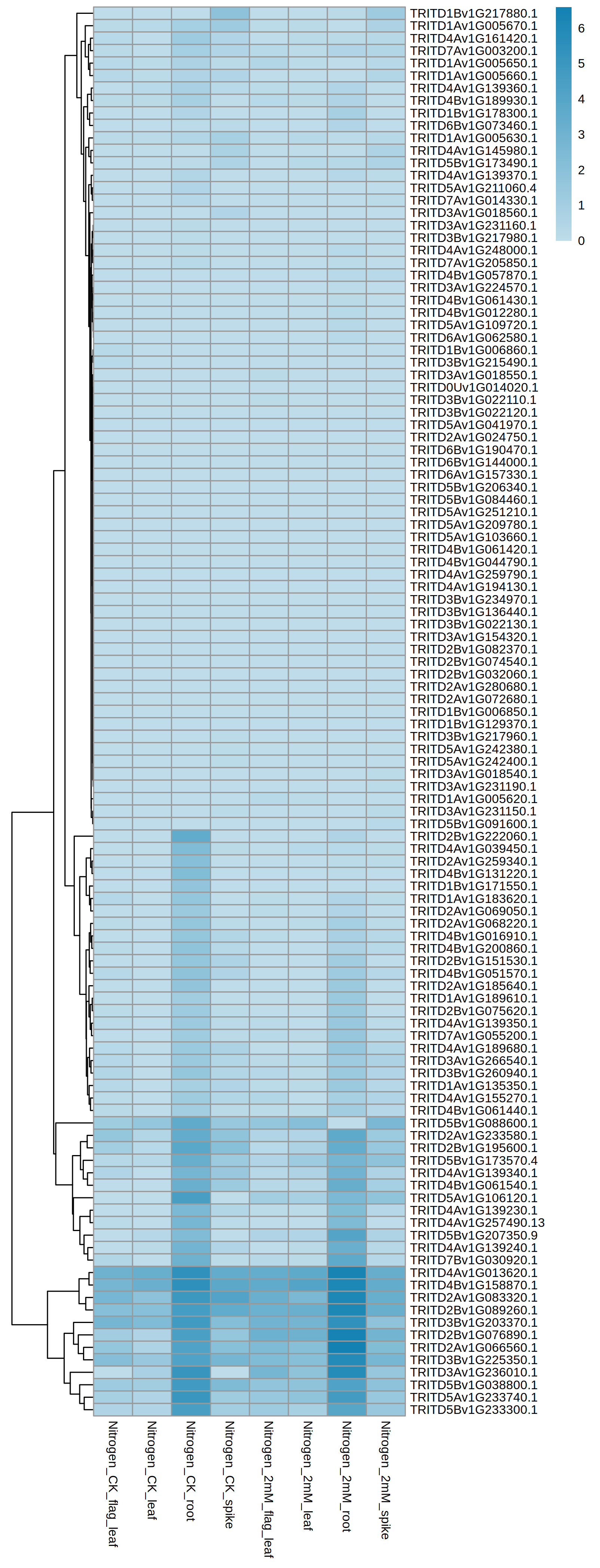600x1568 pixels.
Task: Select the TRITD4Av1G257490.13 gene label
Action: [477, 1223]
